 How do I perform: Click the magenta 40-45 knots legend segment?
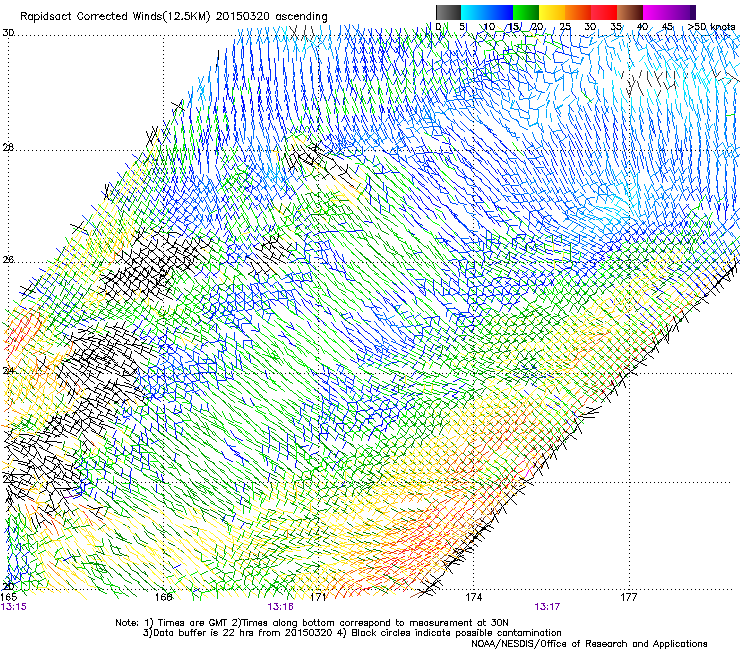click(656, 12)
